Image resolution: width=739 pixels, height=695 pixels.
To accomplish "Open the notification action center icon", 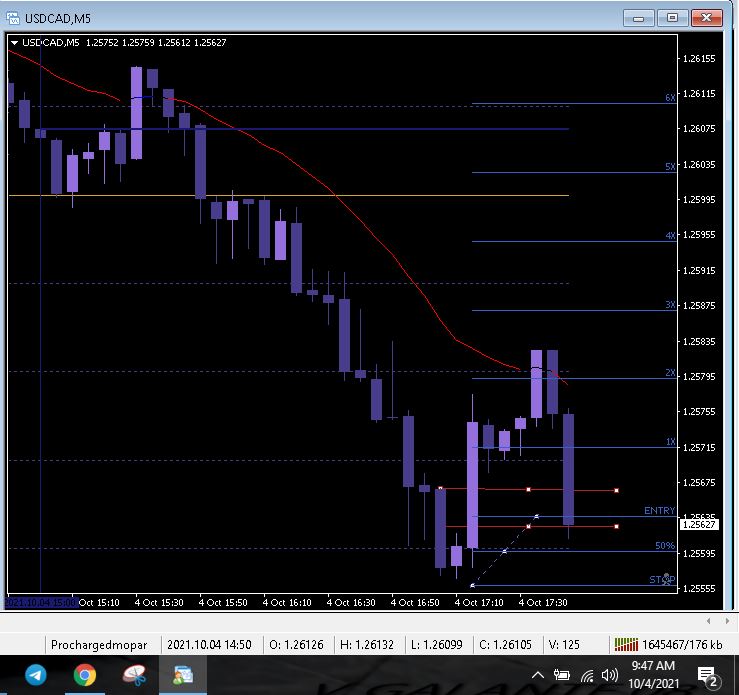I will [x=707, y=676].
